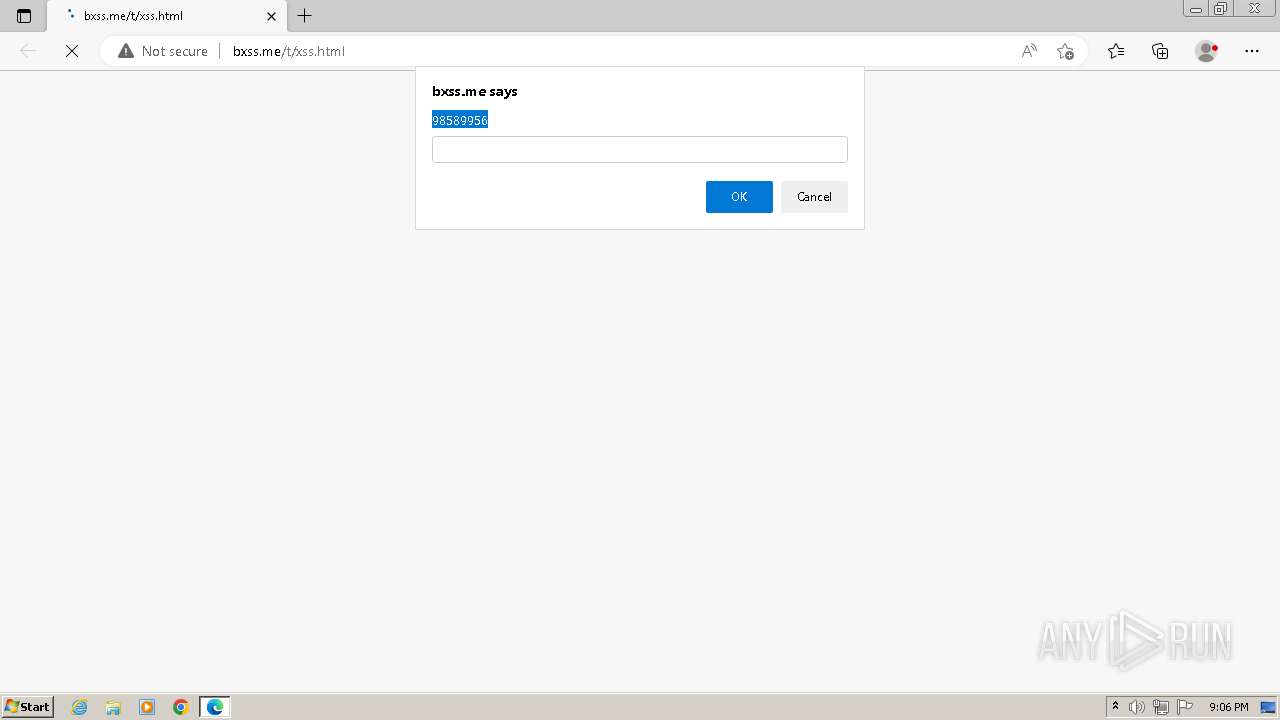Open Action Center flag icon

tap(1185, 707)
